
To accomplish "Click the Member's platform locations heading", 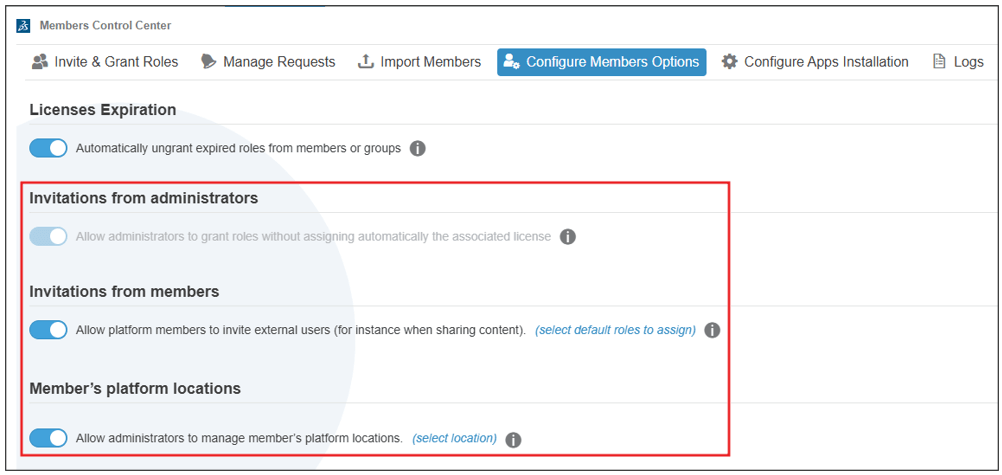I will (x=135, y=388).
